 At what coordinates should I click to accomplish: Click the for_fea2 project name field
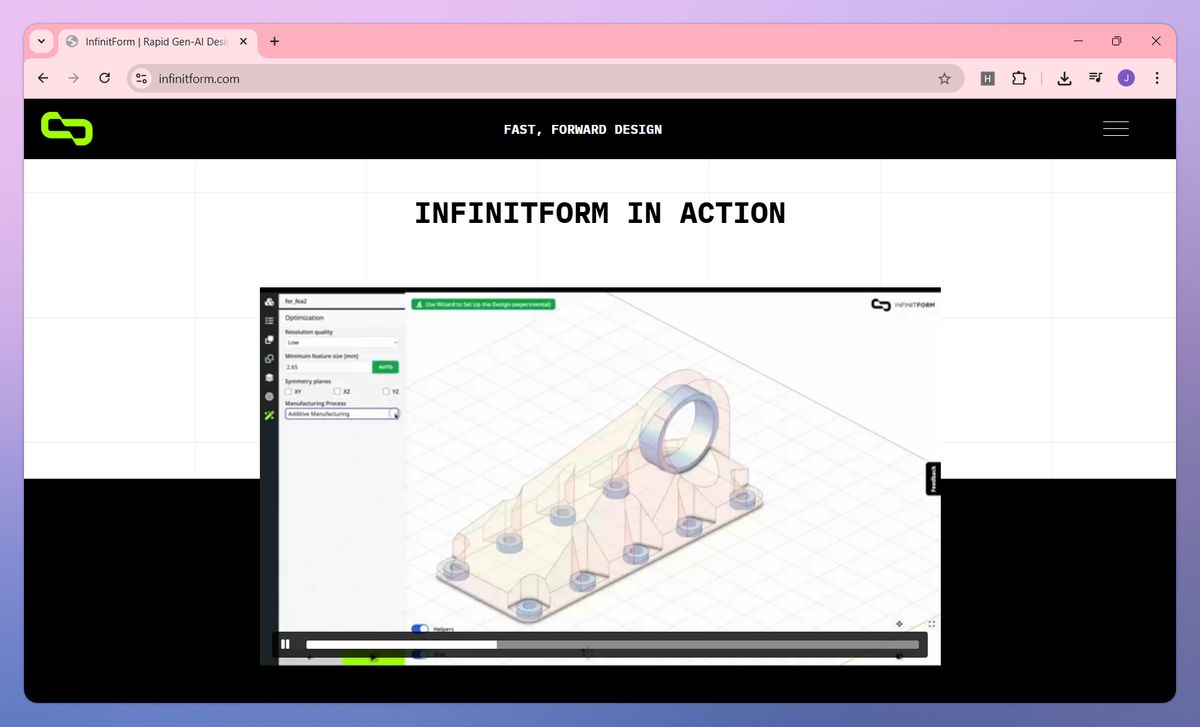(342, 301)
